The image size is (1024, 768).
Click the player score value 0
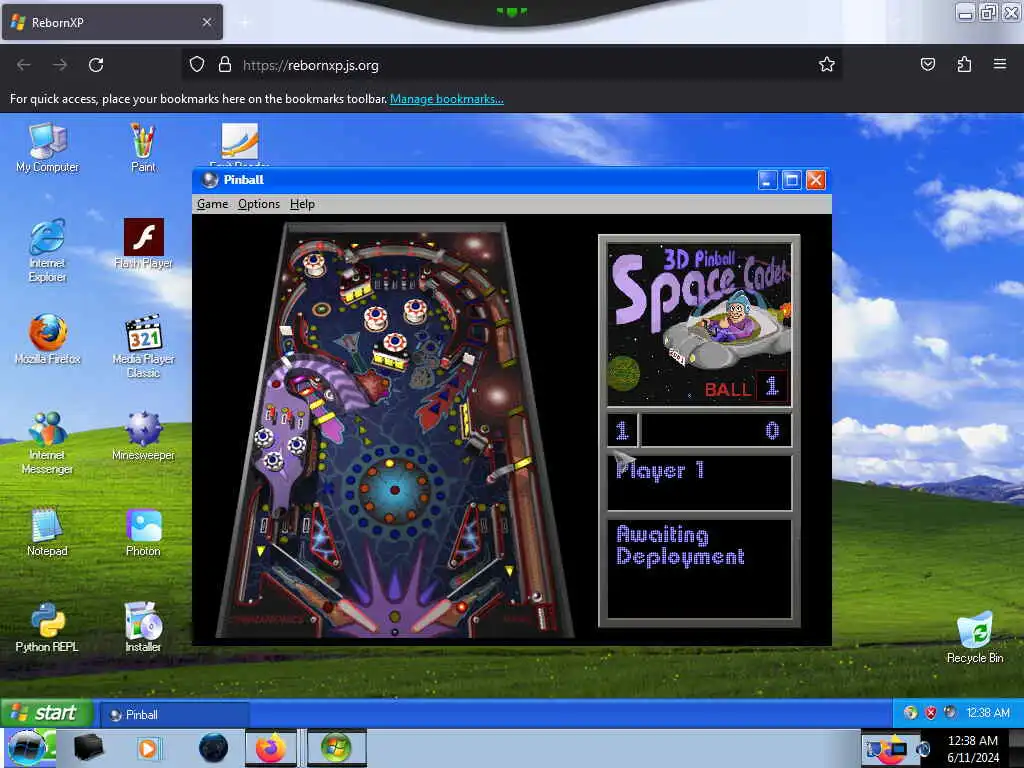[x=772, y=430]
